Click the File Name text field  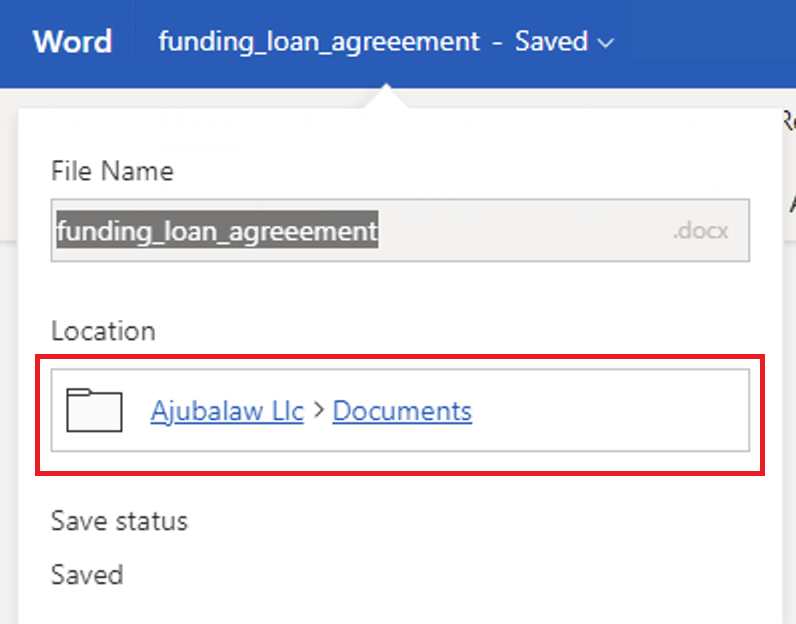520,232
